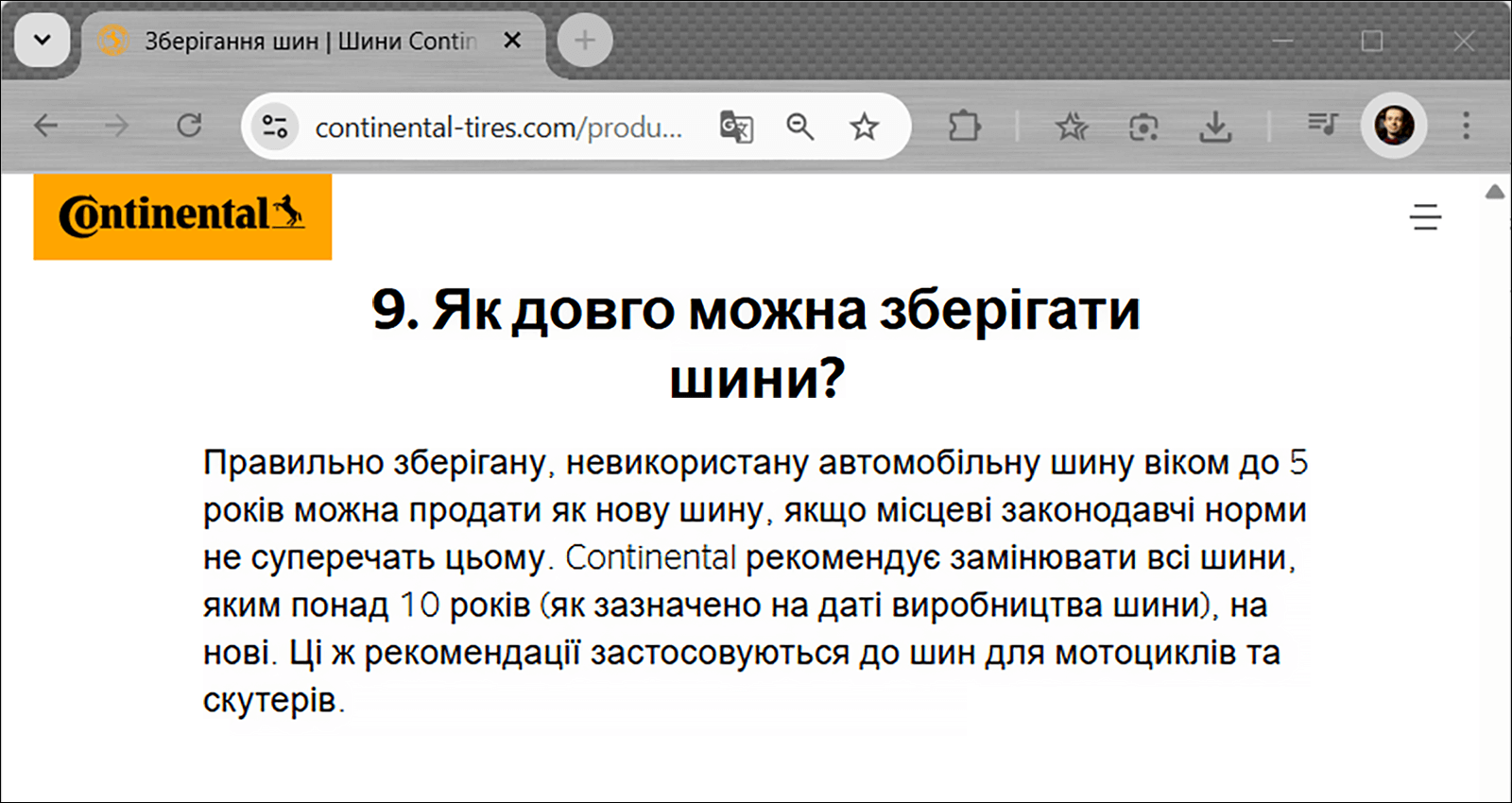Click the word 'Continental' in the paragraph
The height and width of the screenshot is (803, 1512).
click(650, 557)
